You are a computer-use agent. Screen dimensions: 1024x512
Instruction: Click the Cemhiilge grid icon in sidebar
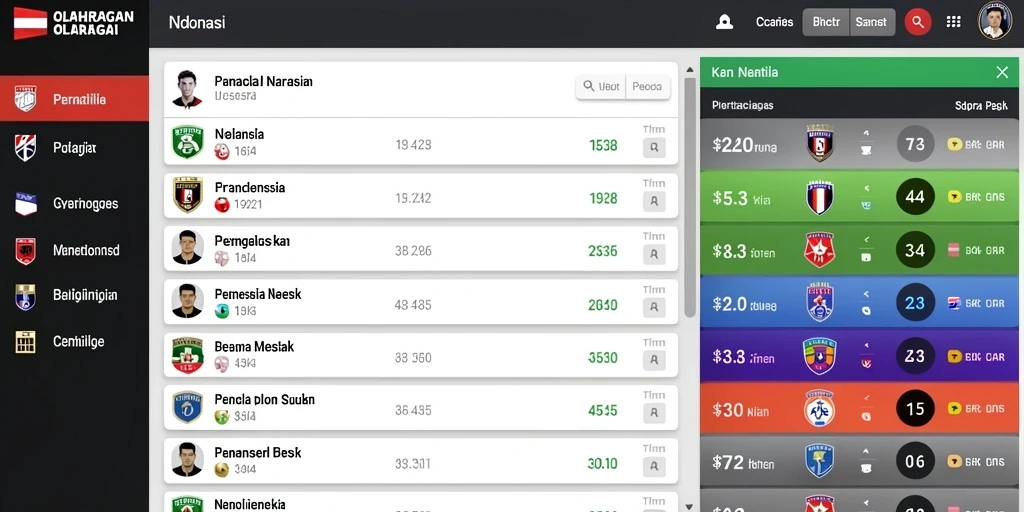[x=25, y=342]
